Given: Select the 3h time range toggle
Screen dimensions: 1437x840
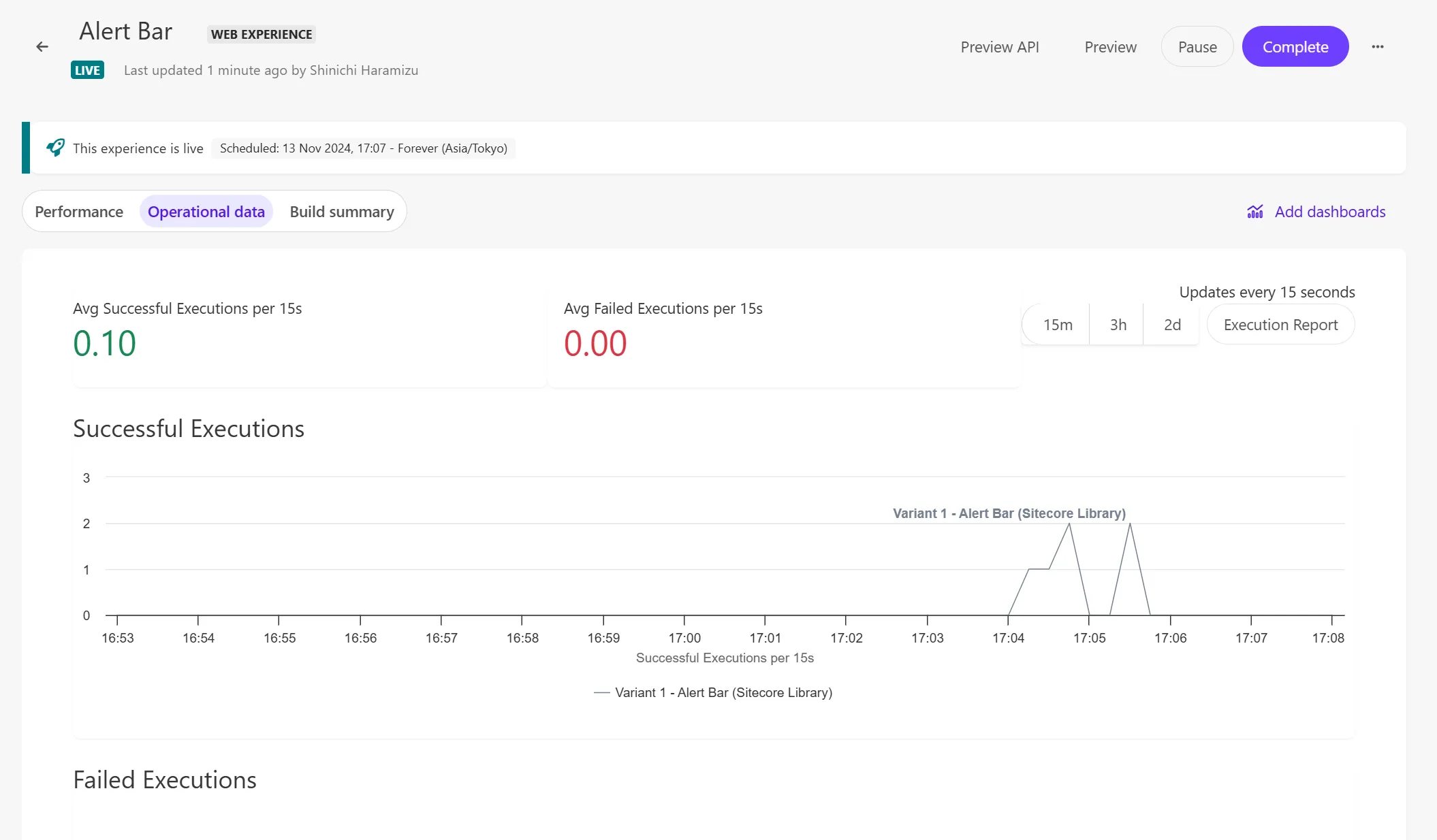Looking at the screenshot, I should (x=1116, y=324).
